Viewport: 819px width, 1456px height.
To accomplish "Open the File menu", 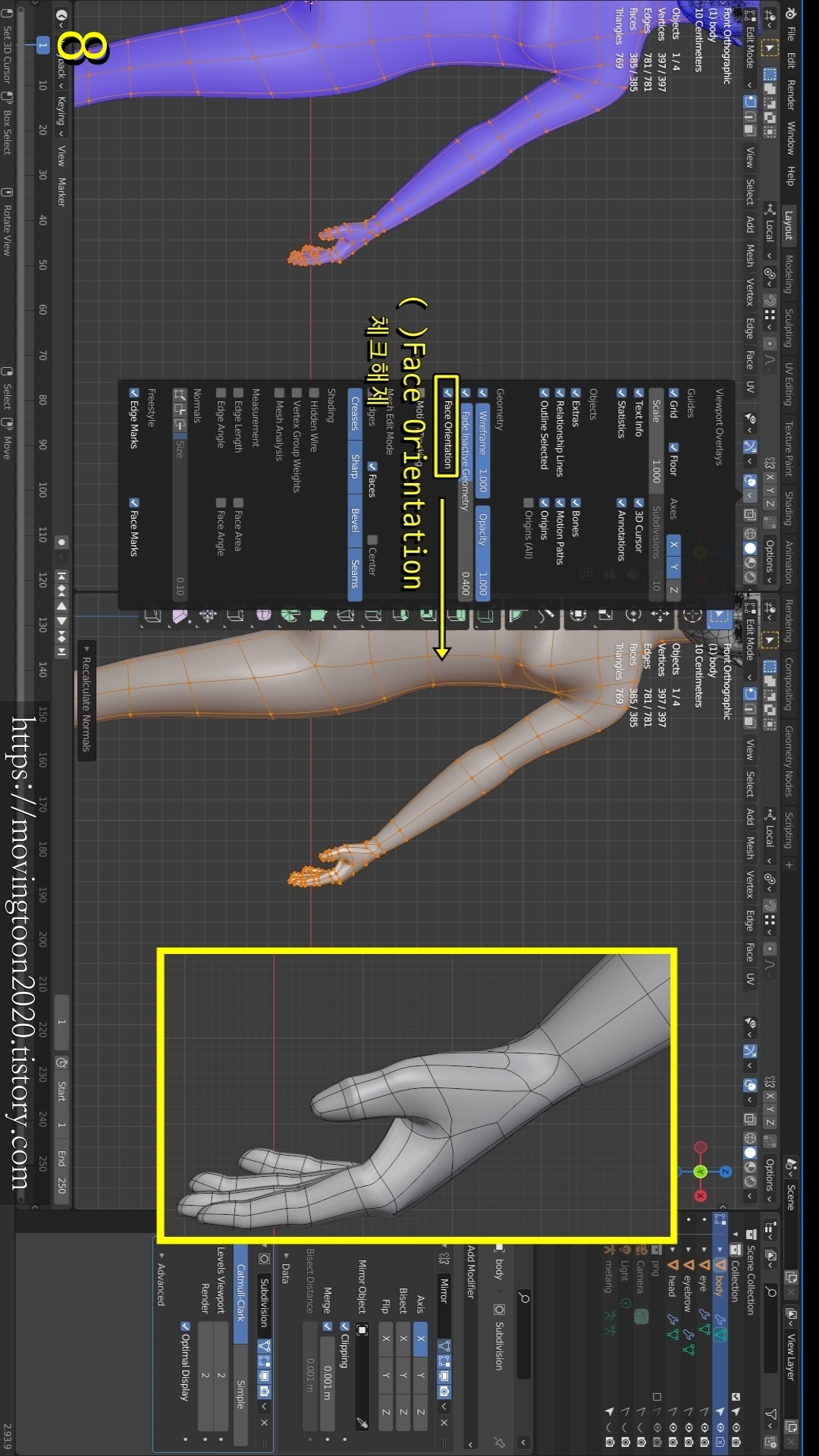I will point(790,34).
